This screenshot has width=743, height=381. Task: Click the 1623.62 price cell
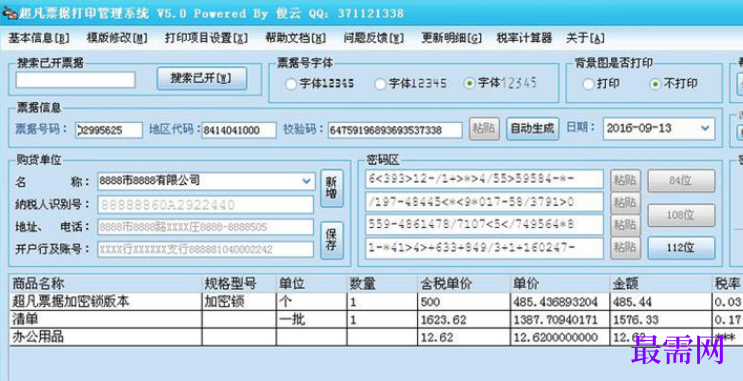(464, 320)
